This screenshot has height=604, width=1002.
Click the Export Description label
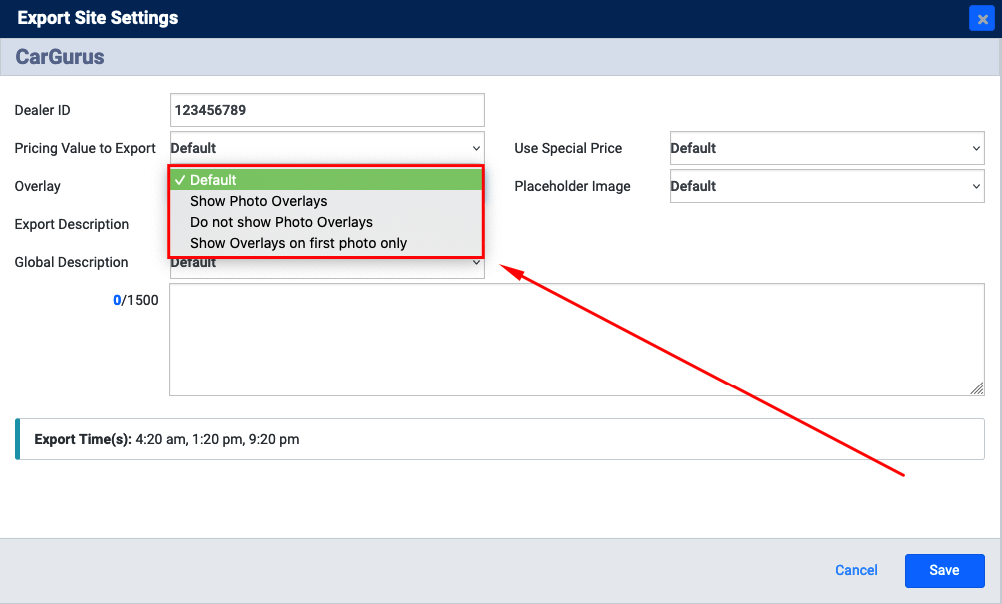click(x=72, y=224)
